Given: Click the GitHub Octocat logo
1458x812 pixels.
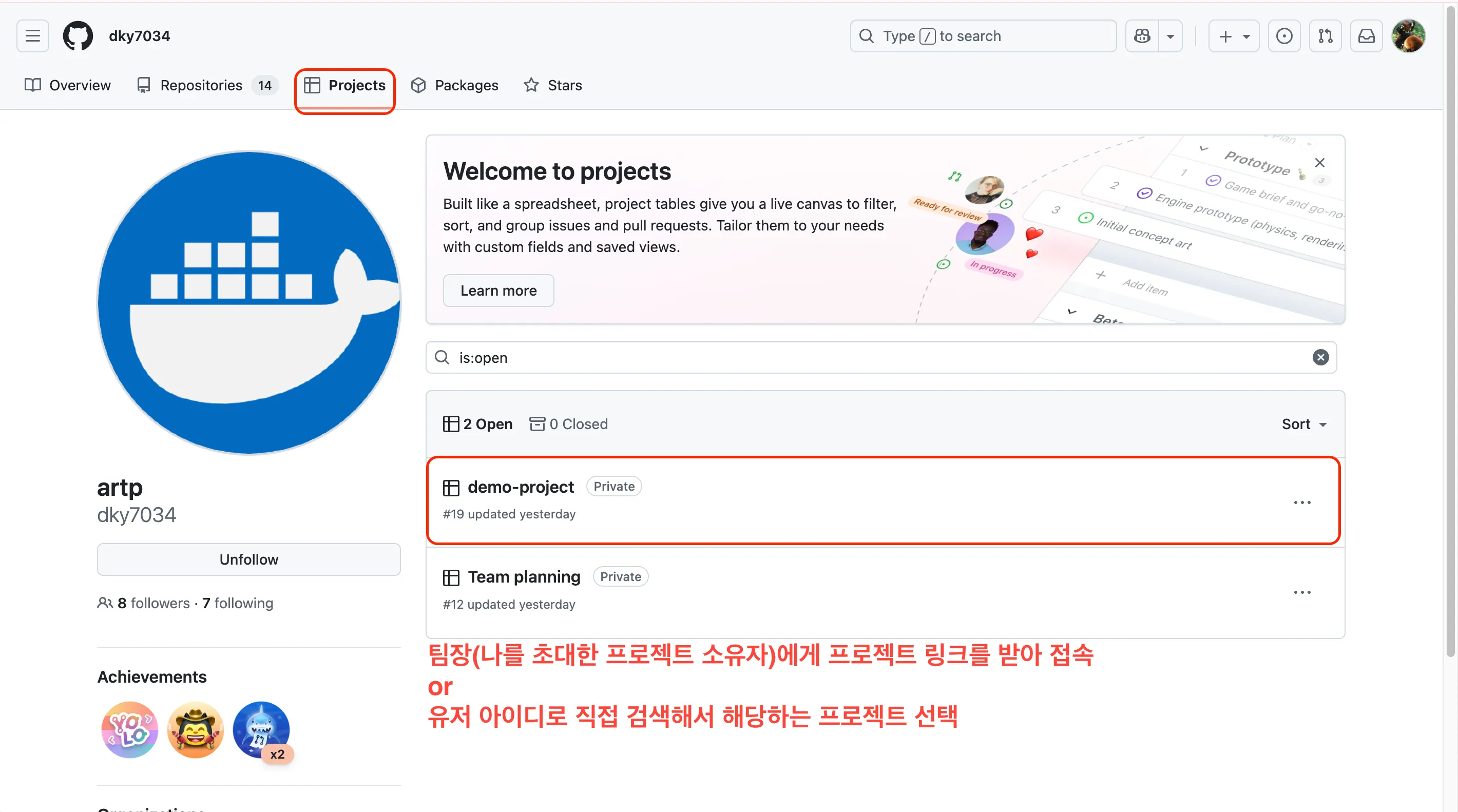Looking at the screenshot, I should pos(78,36).
